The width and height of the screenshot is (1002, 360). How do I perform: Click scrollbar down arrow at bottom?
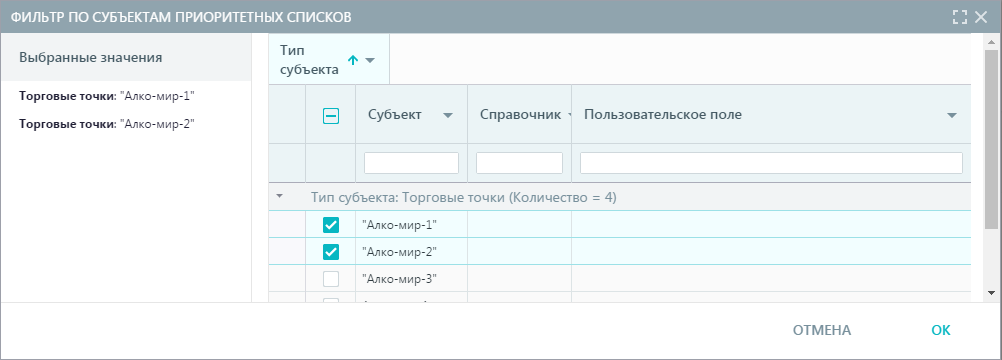(x=991, y=293)
